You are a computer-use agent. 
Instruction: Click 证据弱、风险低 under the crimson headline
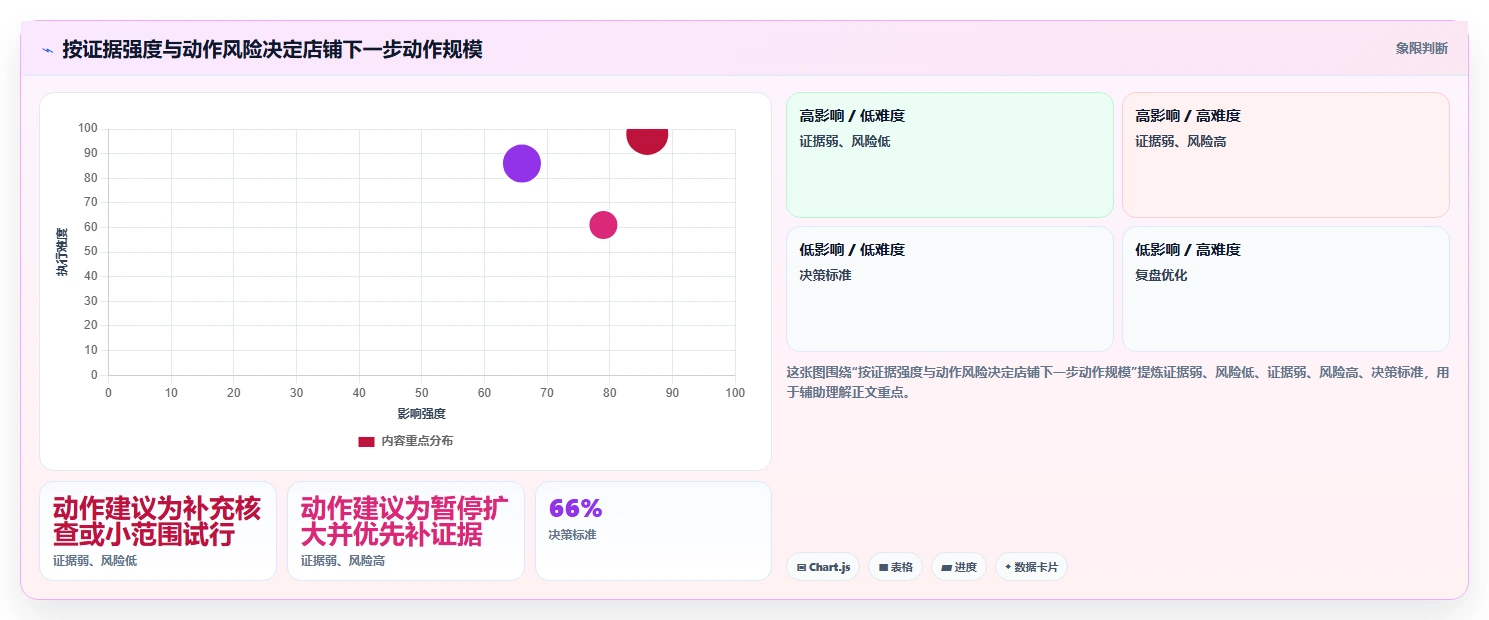pos(95,561)
